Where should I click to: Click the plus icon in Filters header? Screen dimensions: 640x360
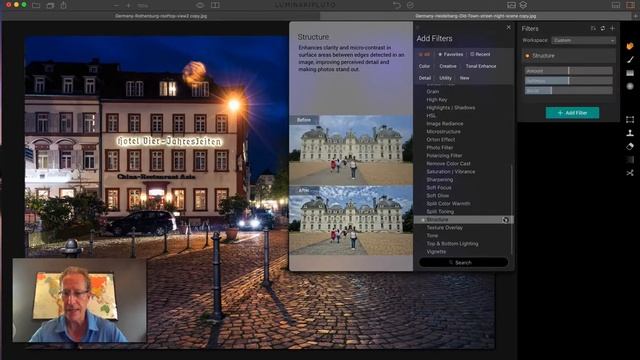pyautogui.click(x=612, y=29)
